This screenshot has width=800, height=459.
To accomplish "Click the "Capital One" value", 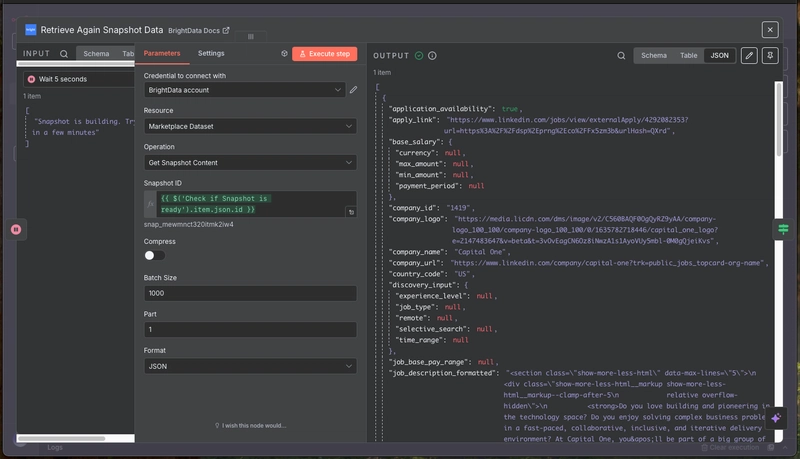I will point(481,252).
